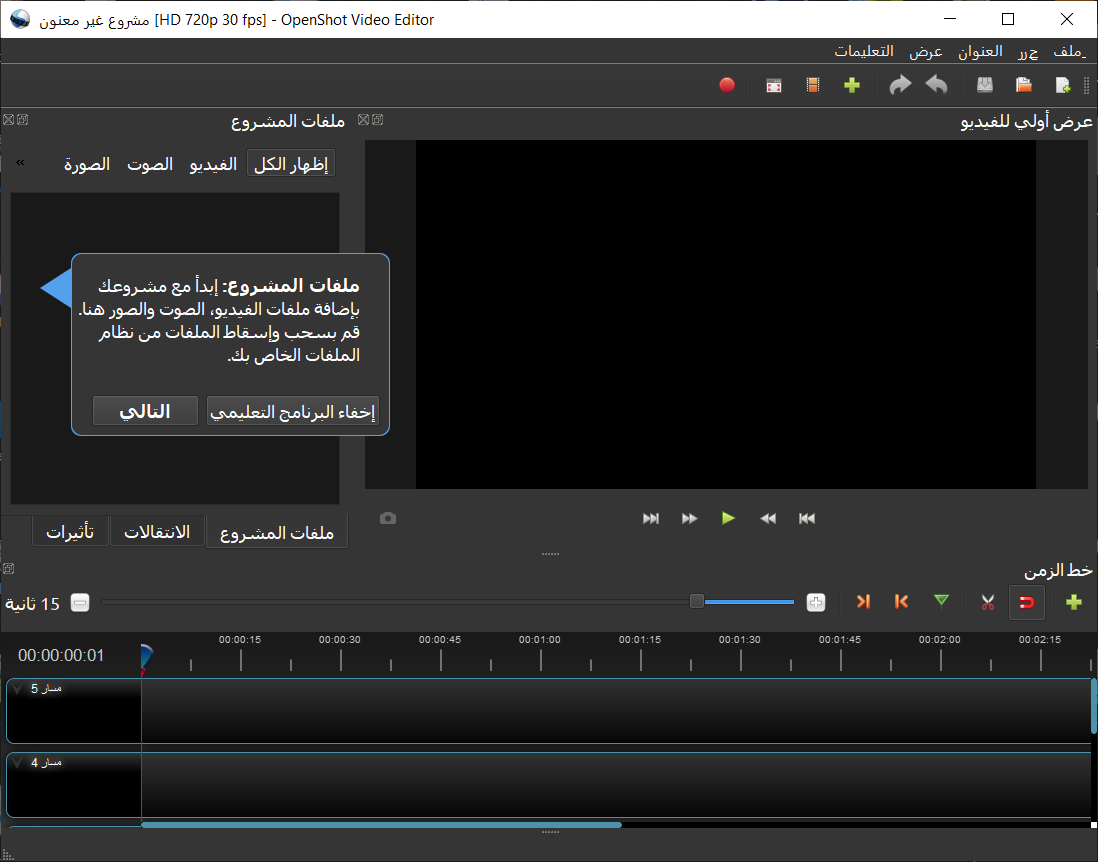Image resolution: width=1098 pixels, height=862 pixels.
Task: Click the Redo arrow icon
Action: pyautogui.click(x=900, y=85)
